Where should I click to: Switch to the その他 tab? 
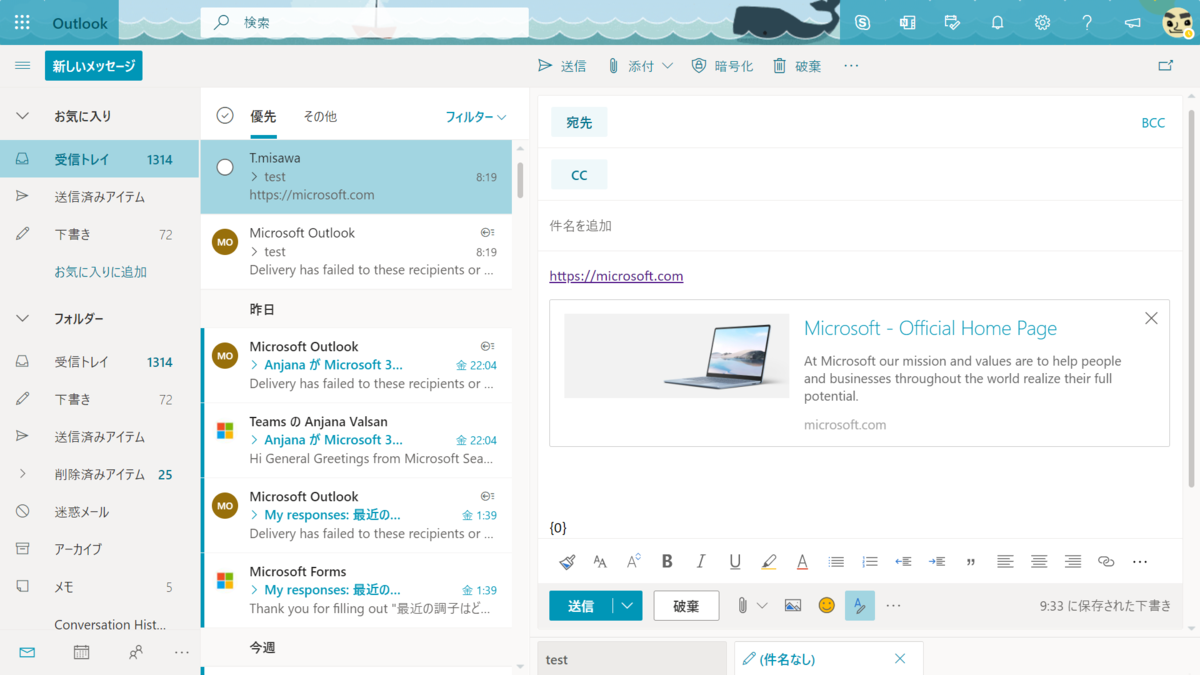click(320, 117)
